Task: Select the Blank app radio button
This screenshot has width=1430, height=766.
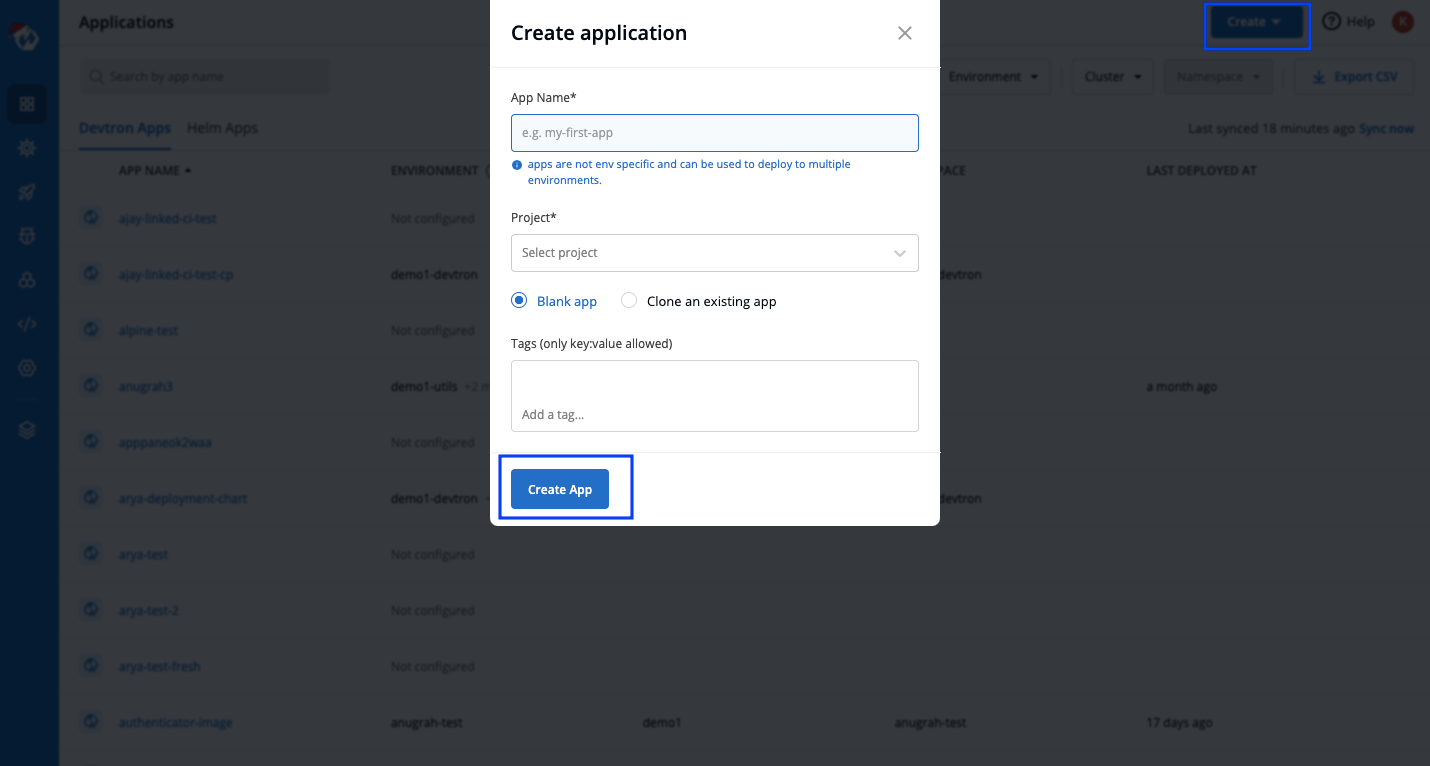Action: [519, 300]
